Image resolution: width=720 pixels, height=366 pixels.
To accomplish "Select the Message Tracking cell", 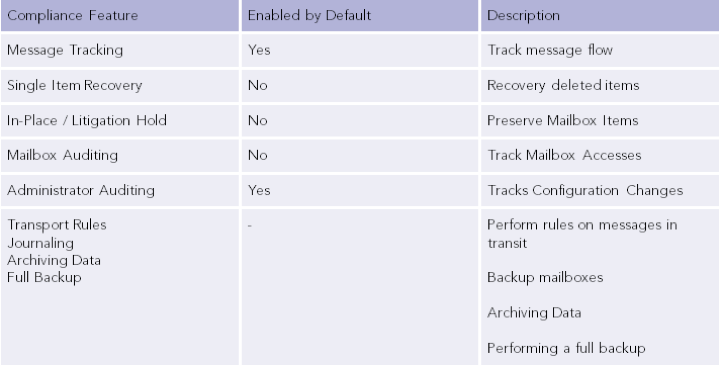I will pos(120,50).
